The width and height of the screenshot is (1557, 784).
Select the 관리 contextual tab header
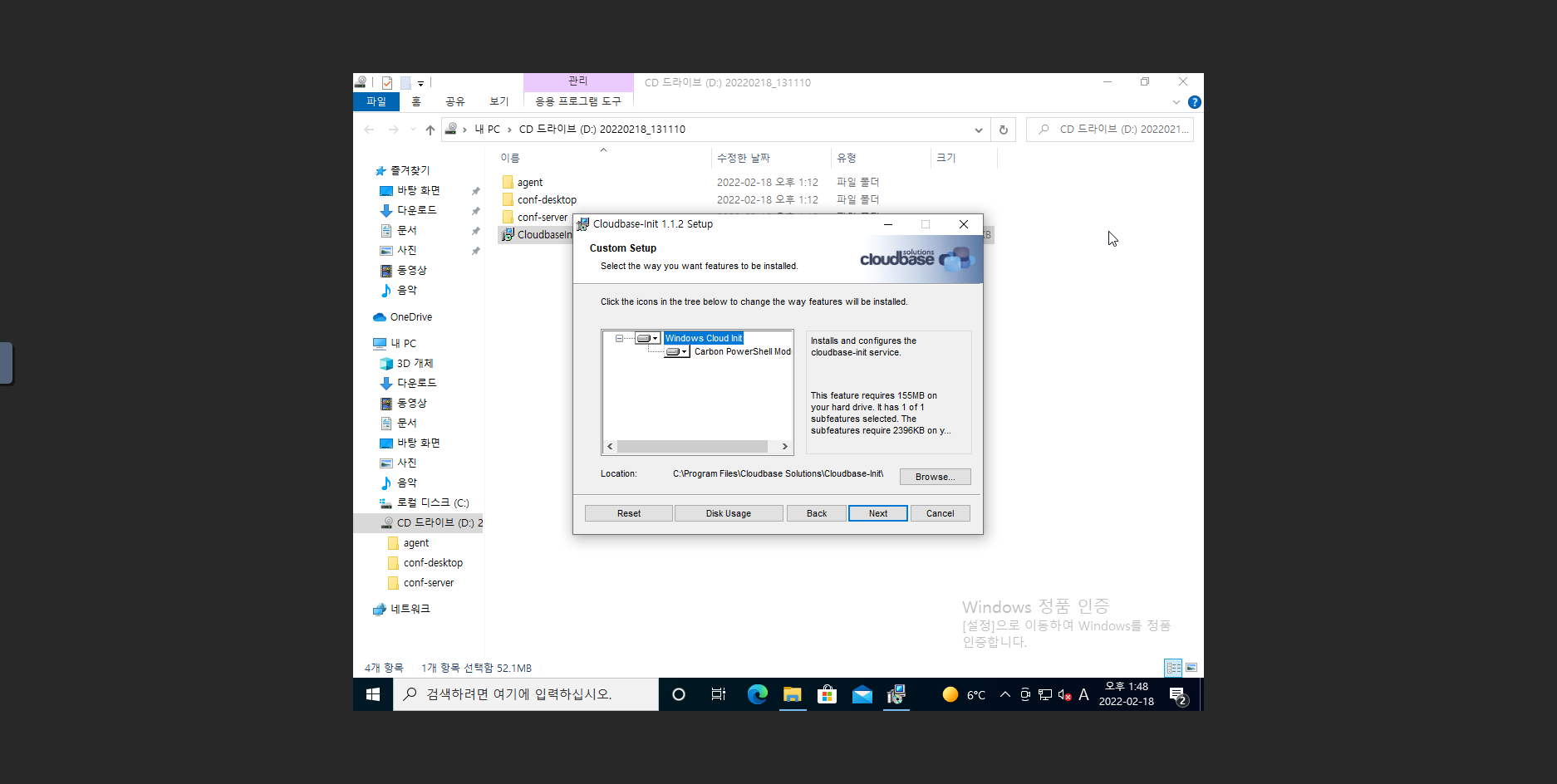[578, 81]
